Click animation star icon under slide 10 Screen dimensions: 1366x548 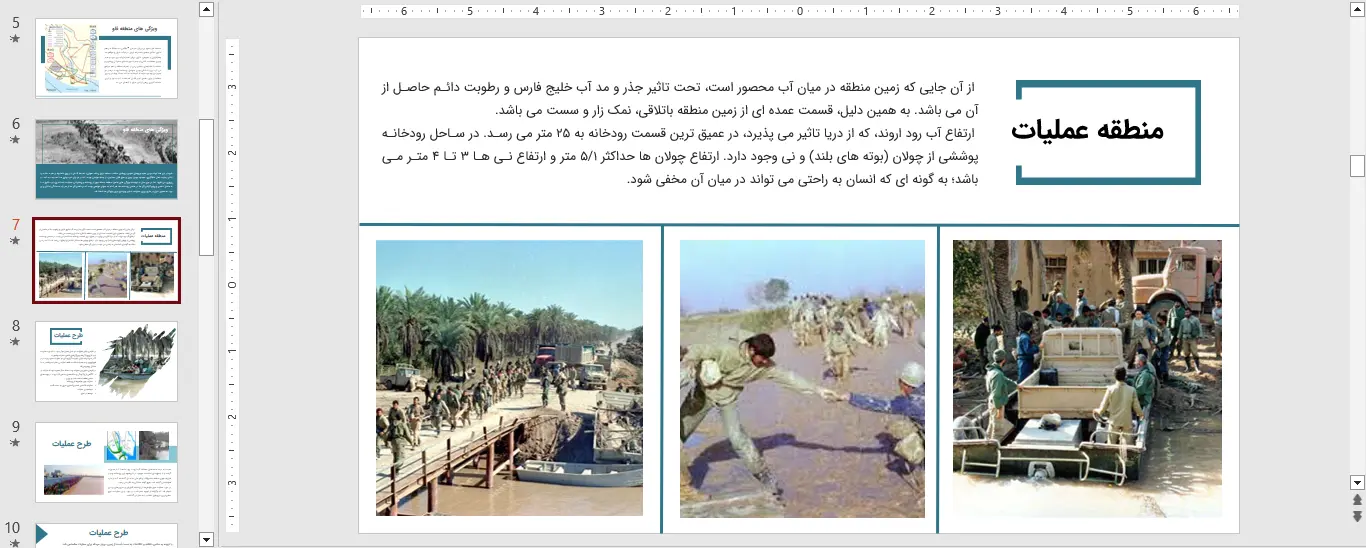point(14,543)
